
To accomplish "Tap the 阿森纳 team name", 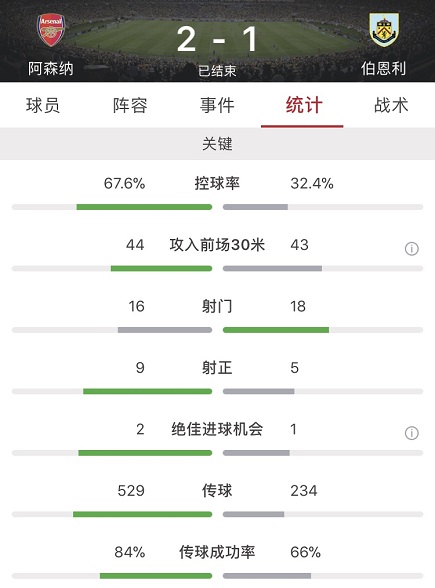I will [x=51, y=69].
